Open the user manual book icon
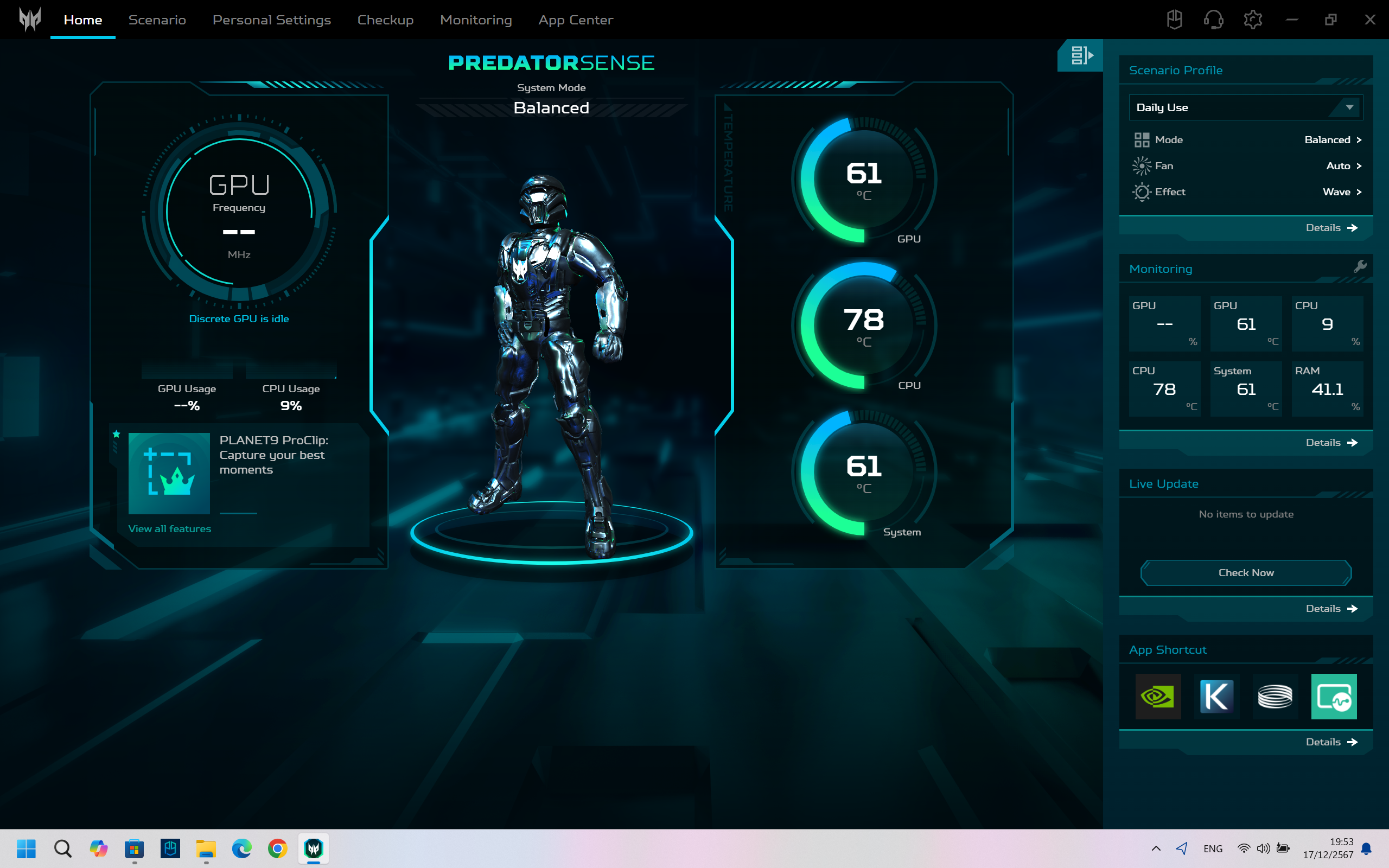This screenshot has height=868, width=1389. tap(1174, 20)
